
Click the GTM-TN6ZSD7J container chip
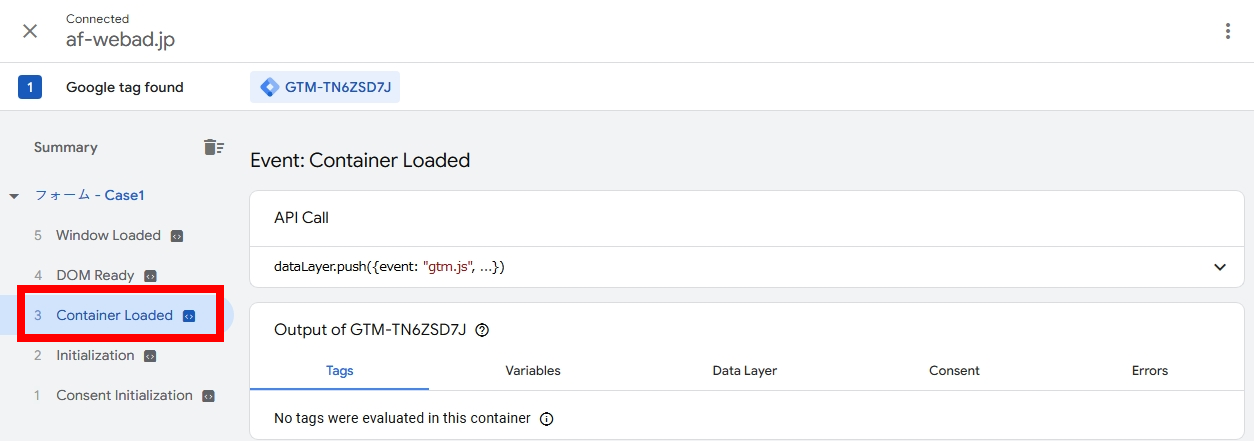click(x=325, y=87)
